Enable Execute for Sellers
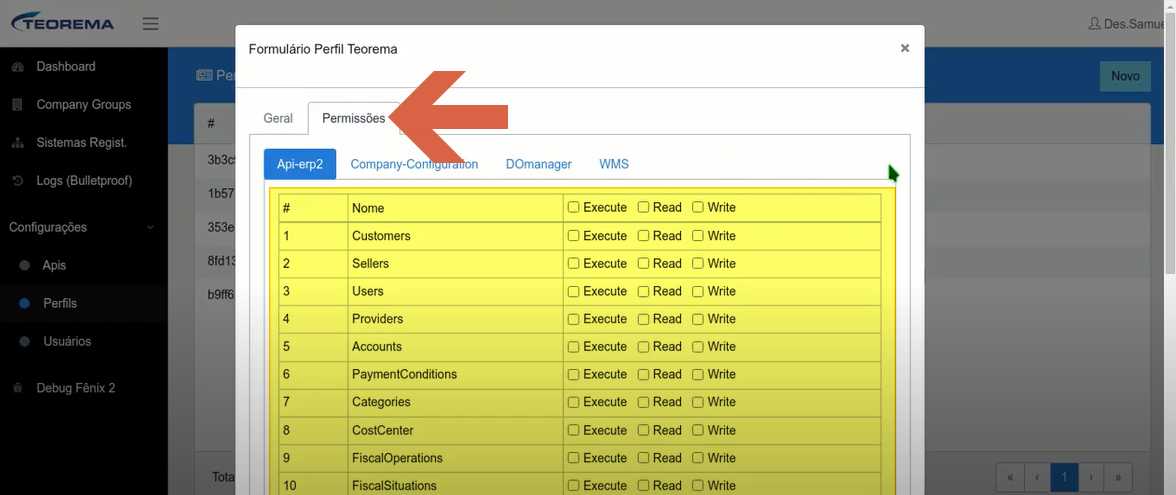Screen dimensions: 1176x495 [574, 263]
